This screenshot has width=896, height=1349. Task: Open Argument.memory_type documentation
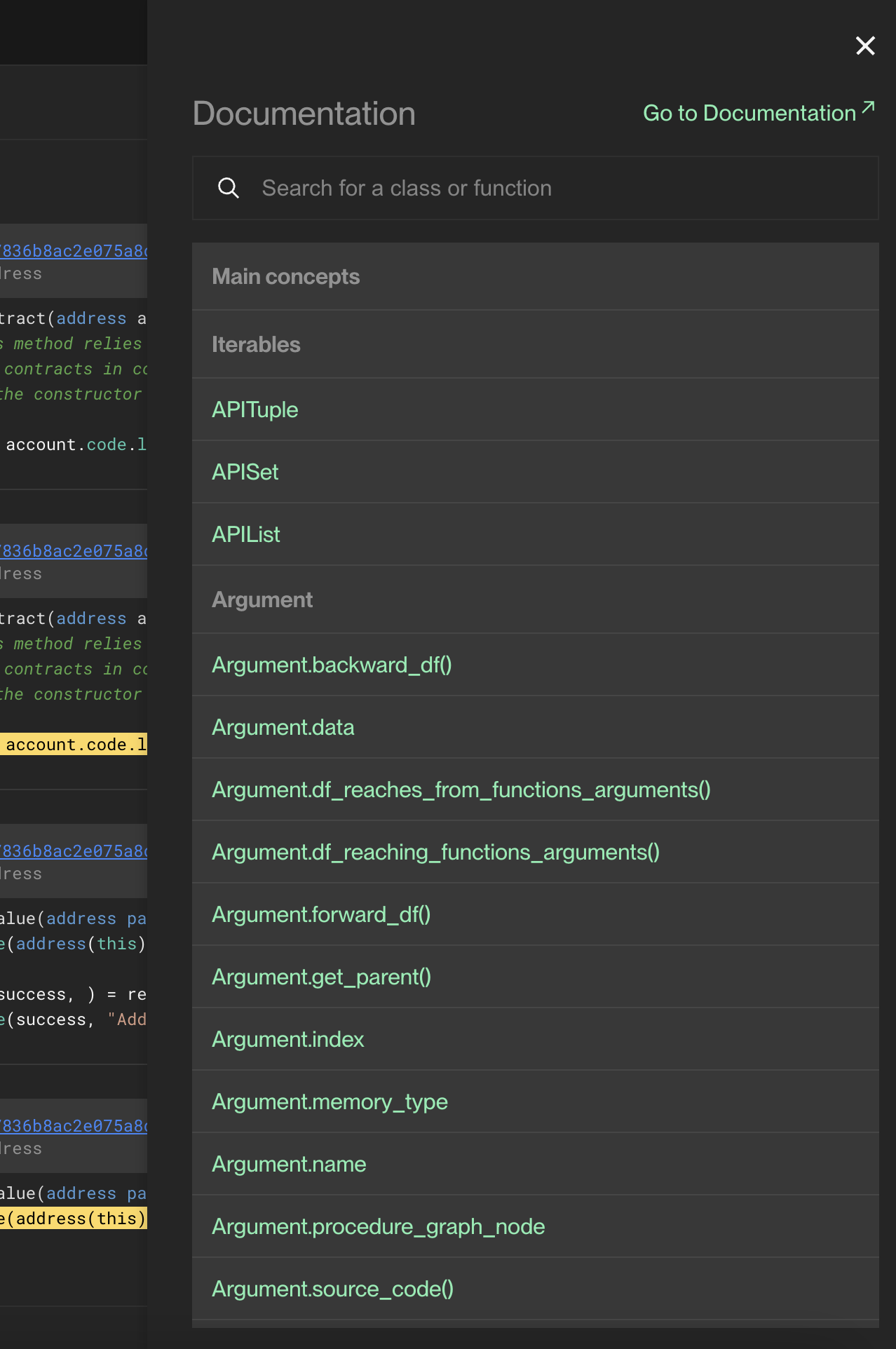tap(330, 1102)
